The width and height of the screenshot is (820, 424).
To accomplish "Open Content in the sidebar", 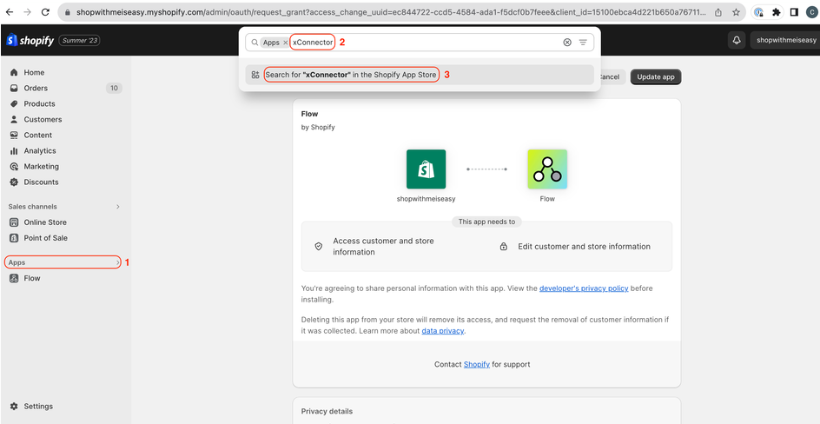I will click(38, 135).
